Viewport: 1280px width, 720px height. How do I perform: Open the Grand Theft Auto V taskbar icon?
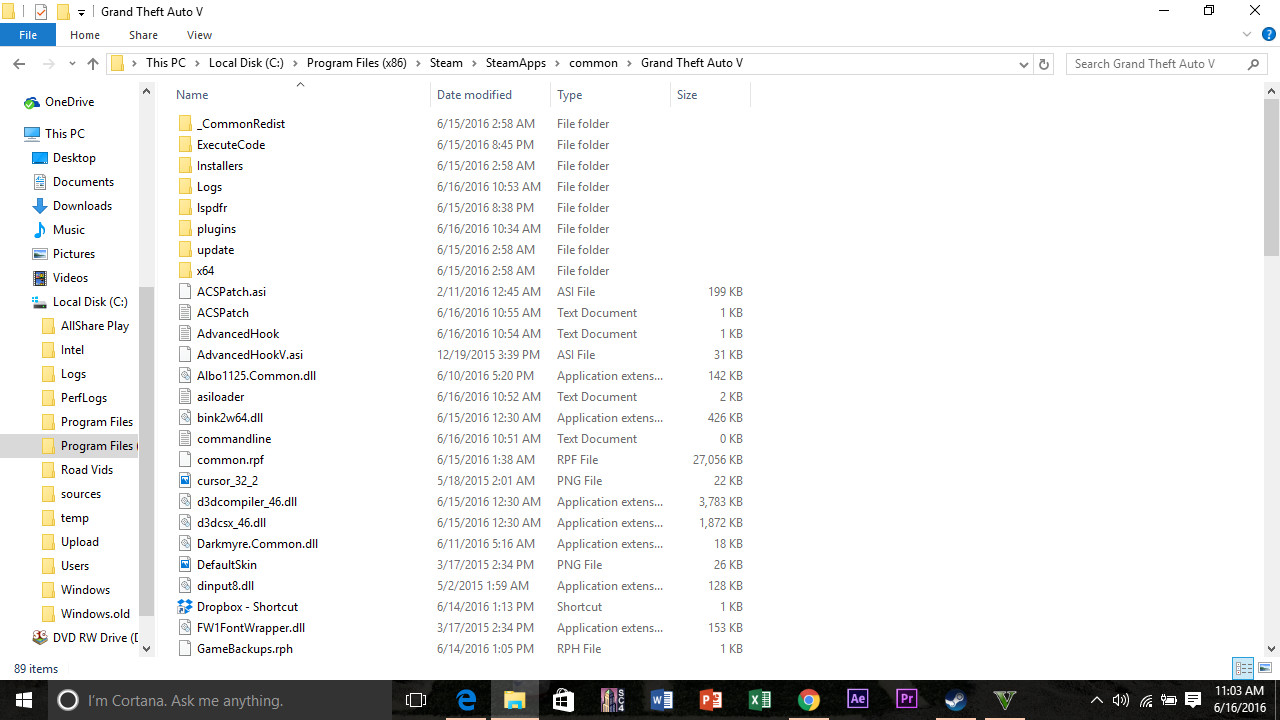pyautogui.click(x=1004, y=700)
